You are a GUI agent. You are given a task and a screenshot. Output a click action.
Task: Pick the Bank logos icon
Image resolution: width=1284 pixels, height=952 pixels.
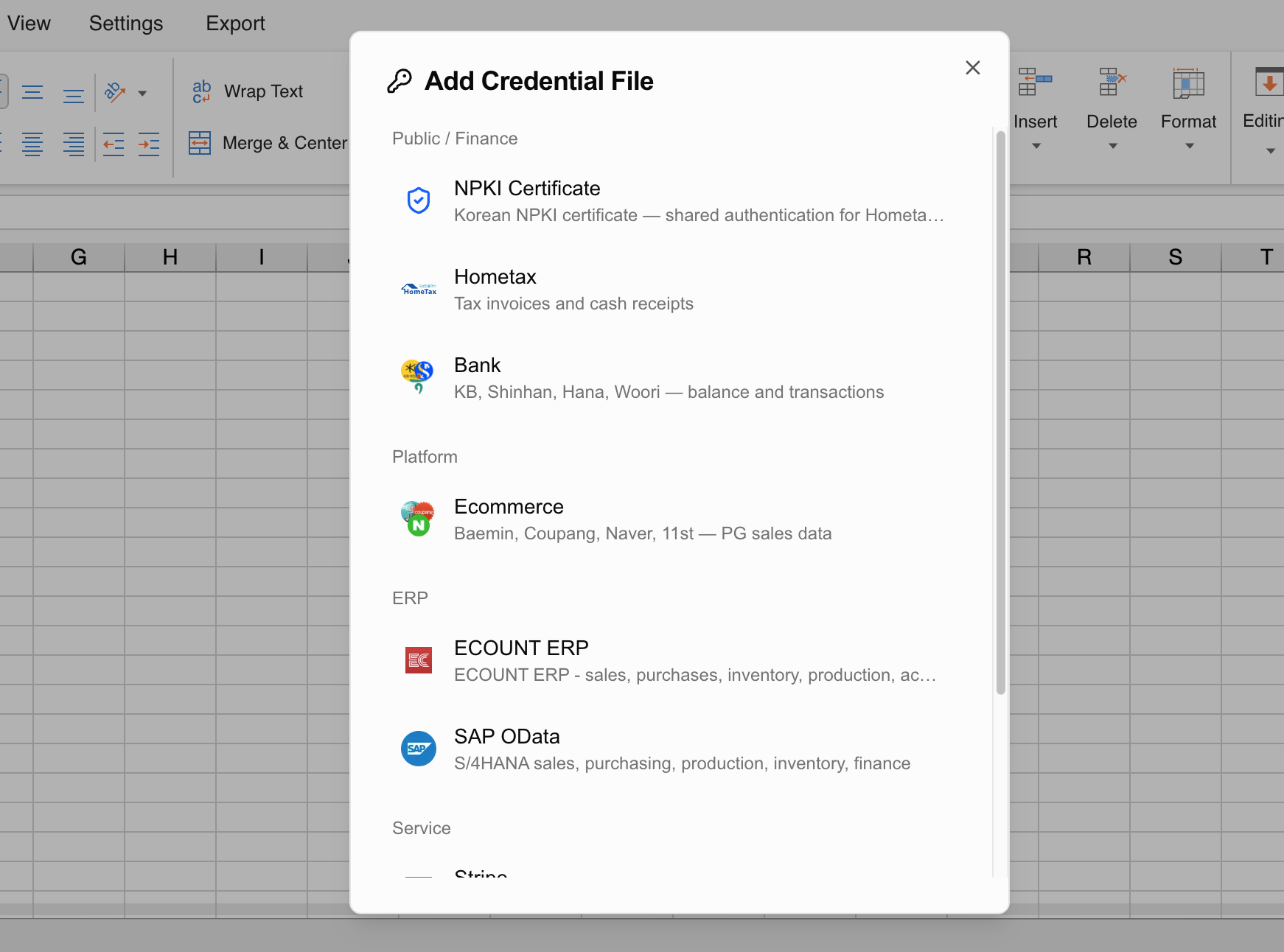tap(418, 377)
